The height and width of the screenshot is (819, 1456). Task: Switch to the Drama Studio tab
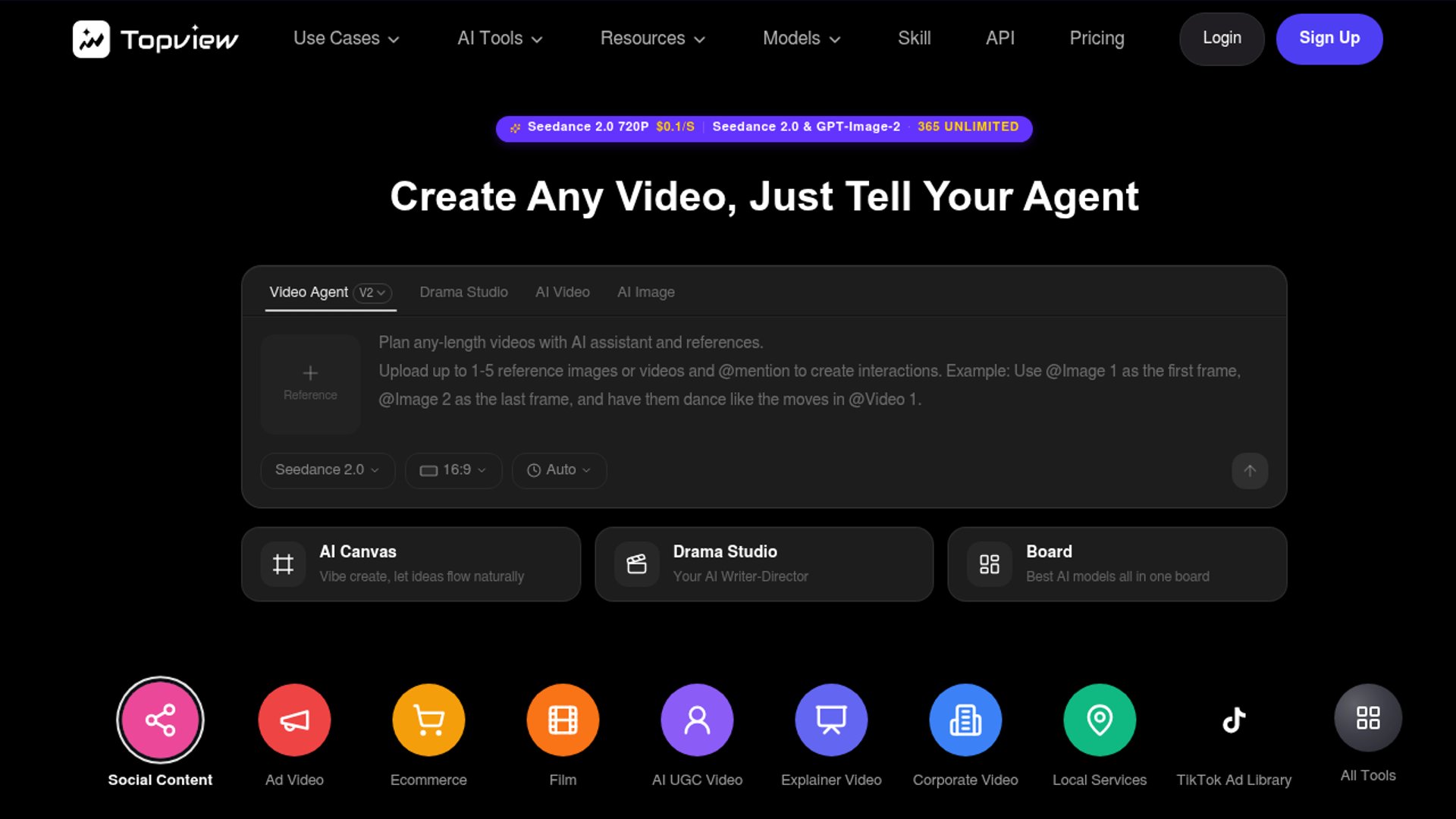pos(463,293)
